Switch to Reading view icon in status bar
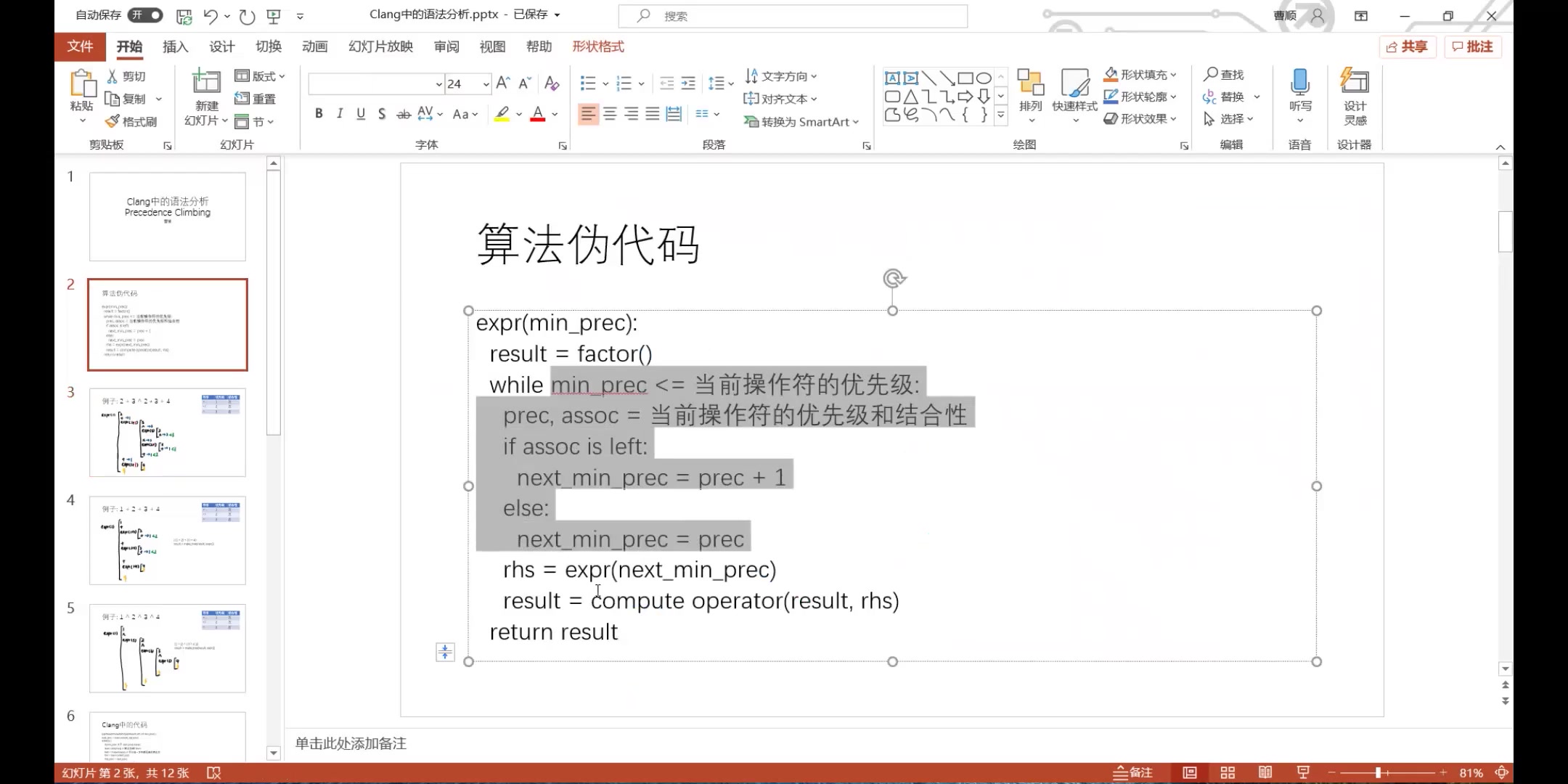This screenshot has width=1568, height=784. point(1265,773)
